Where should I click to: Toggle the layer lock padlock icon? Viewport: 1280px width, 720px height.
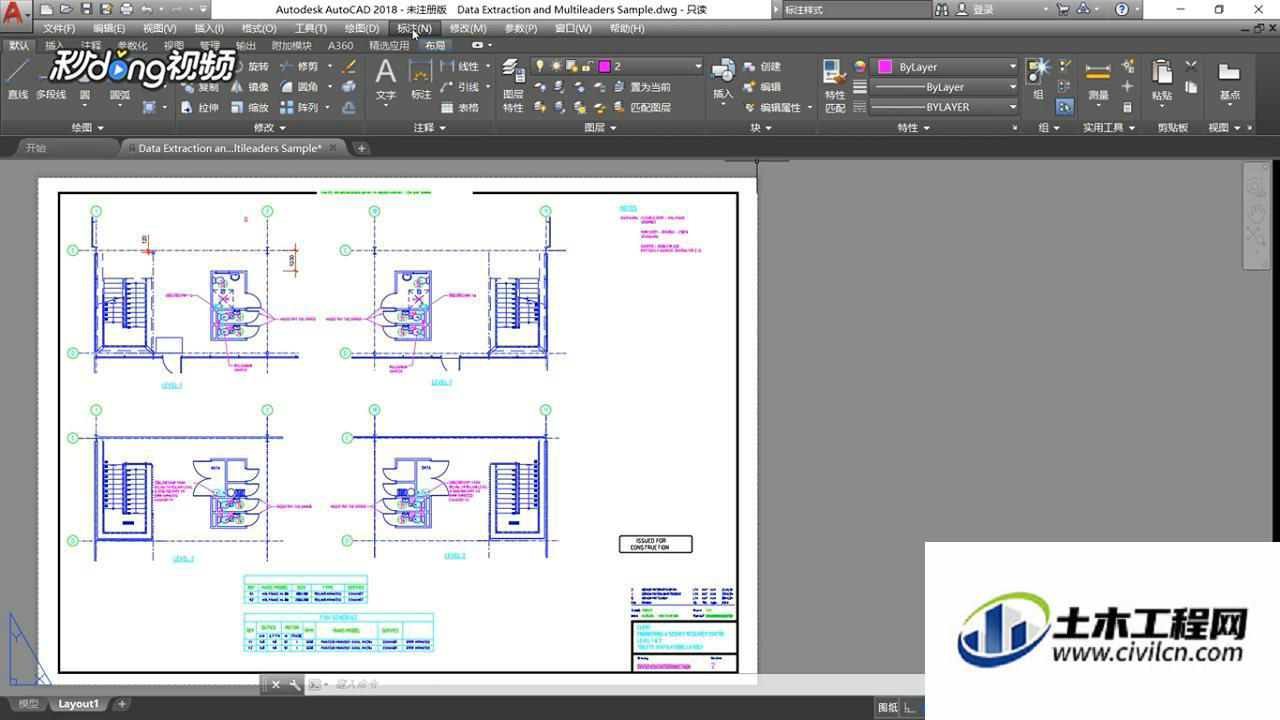pos(588,66)
